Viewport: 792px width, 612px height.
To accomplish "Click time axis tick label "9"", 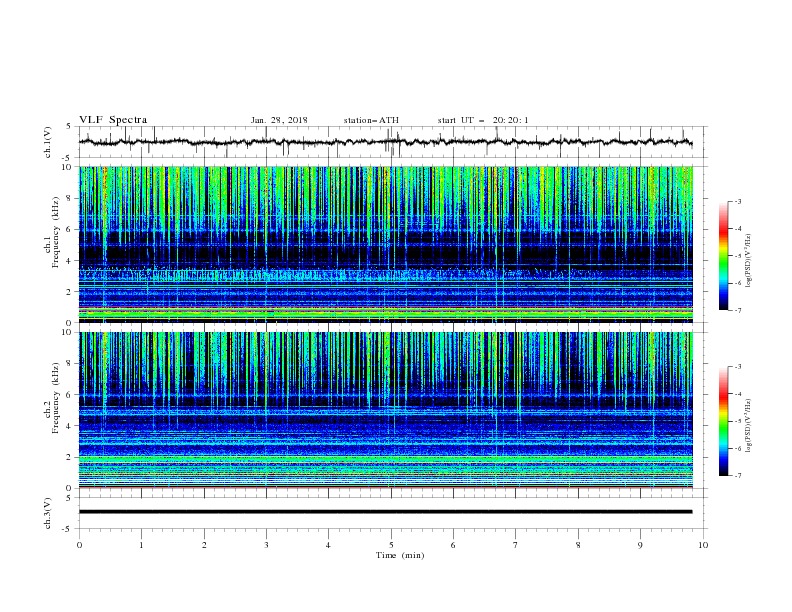I will click(640, 545).
